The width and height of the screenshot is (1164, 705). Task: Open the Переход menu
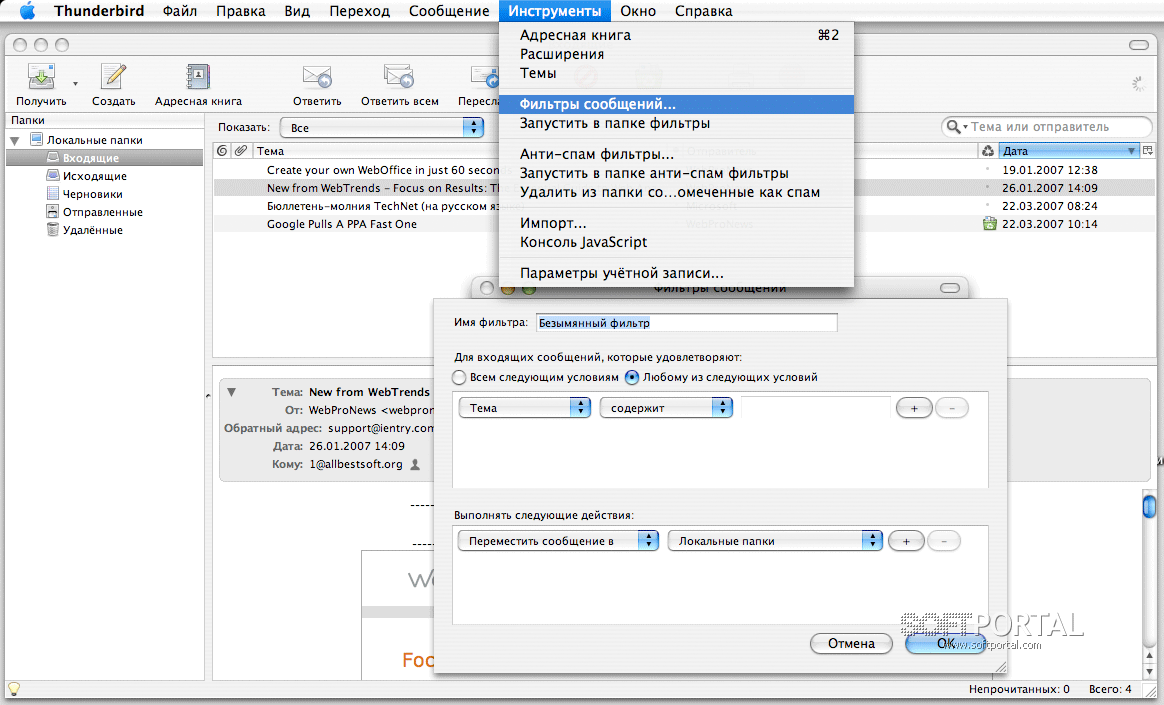pyautogui.click(x=359, y=11)
